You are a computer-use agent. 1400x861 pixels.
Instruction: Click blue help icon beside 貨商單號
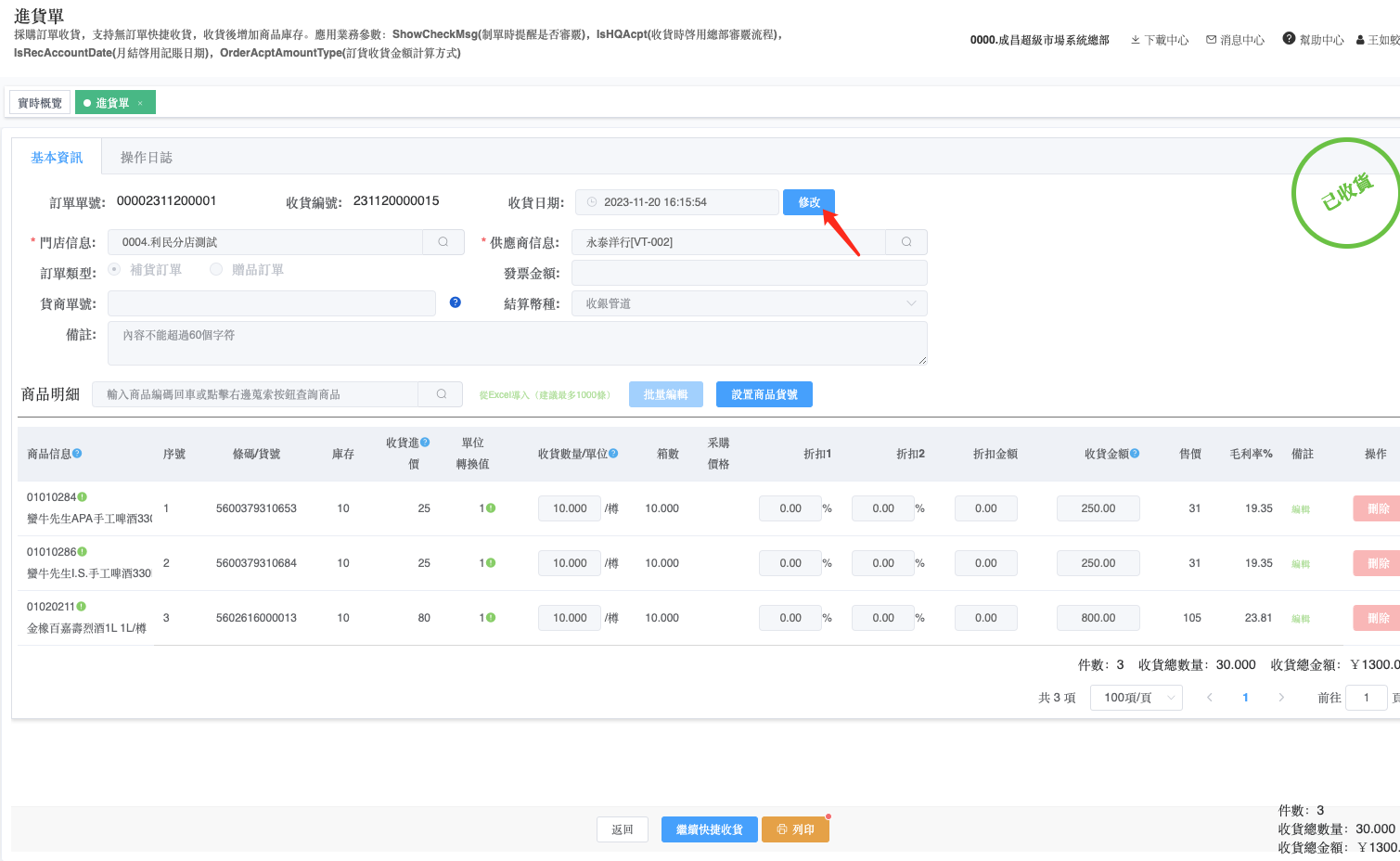coord(456,302)
